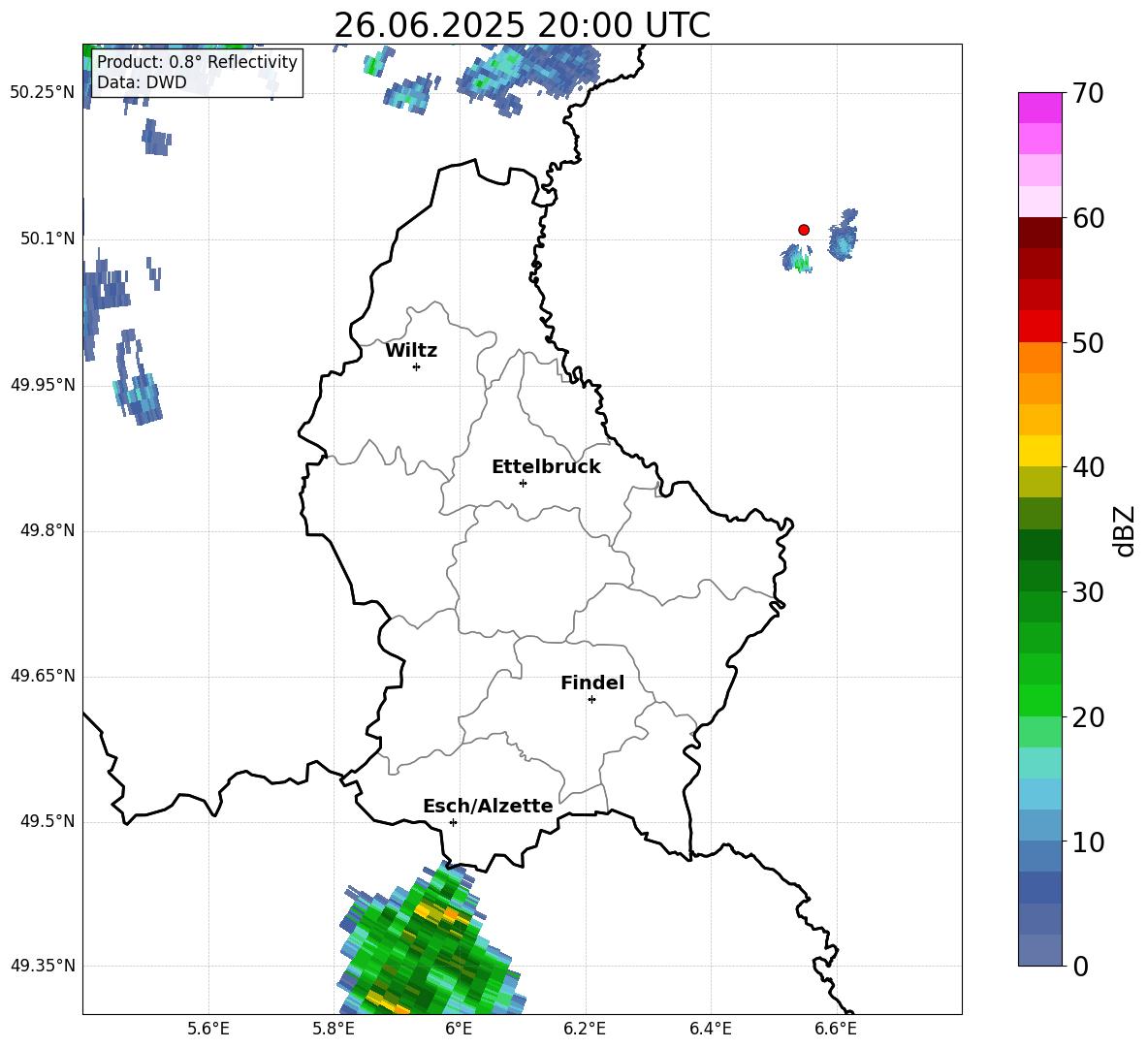Click the colorbar label '30'
Viewport: 1148px width, 1048px height.
[x=1088, y=592]
